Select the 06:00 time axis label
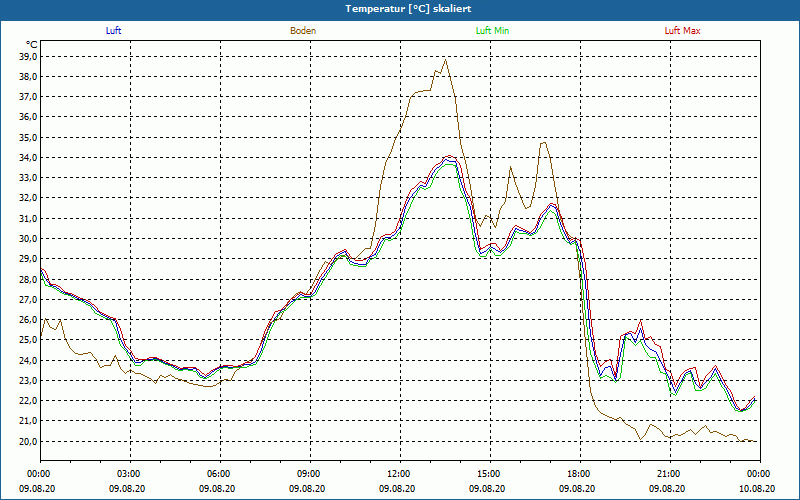800x500 pixels. point(219,474)
